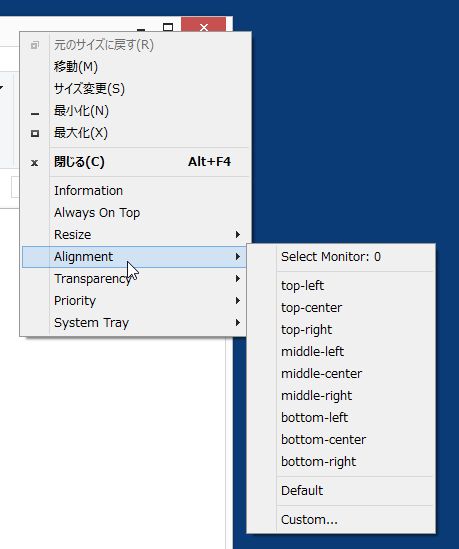Viewport: 459px width, 549px height.
Task: Expand the Resize submenu arrow
Action: point(238,235)
